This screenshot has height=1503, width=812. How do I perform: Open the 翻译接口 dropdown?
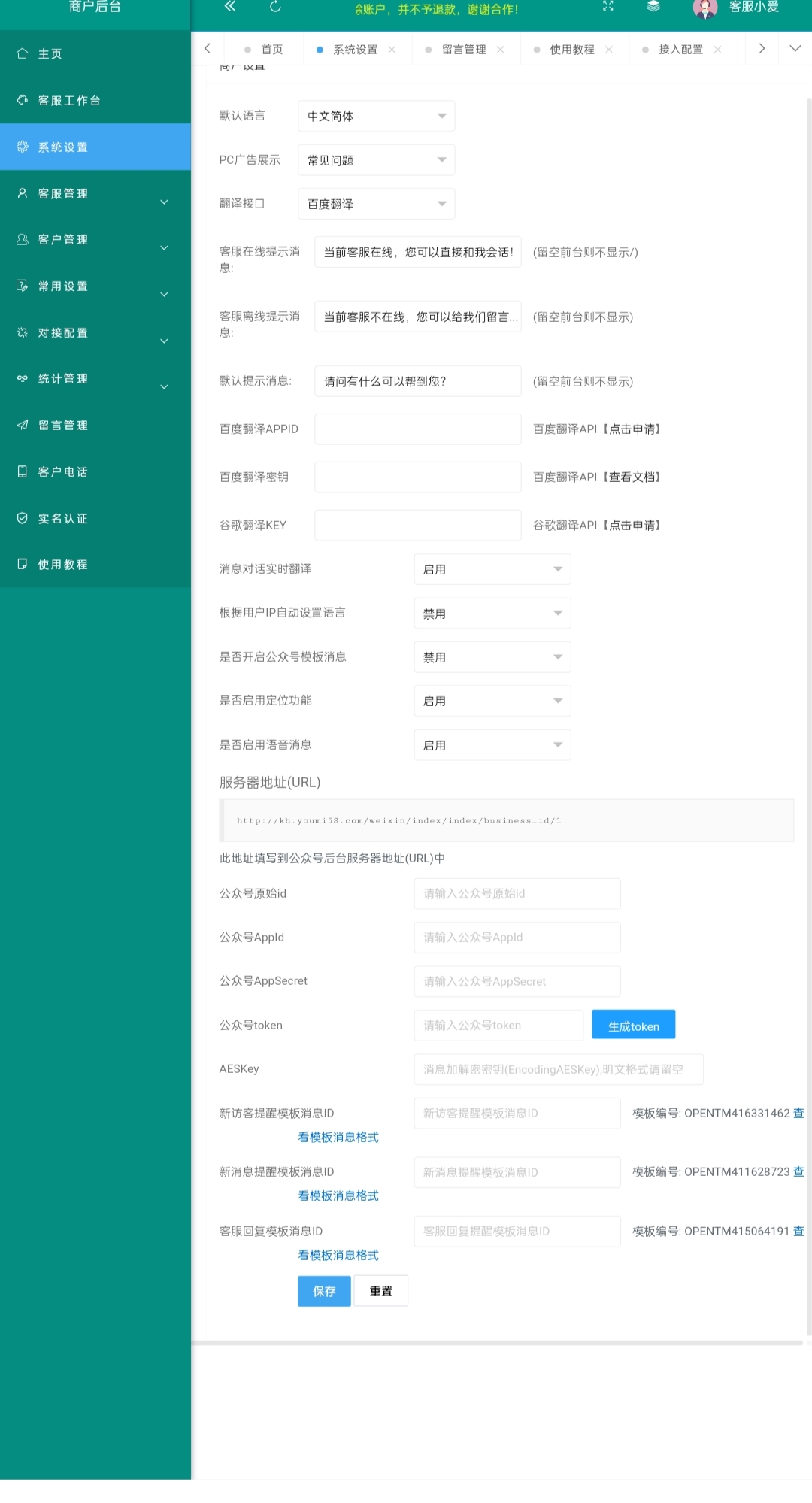[377, 204]
